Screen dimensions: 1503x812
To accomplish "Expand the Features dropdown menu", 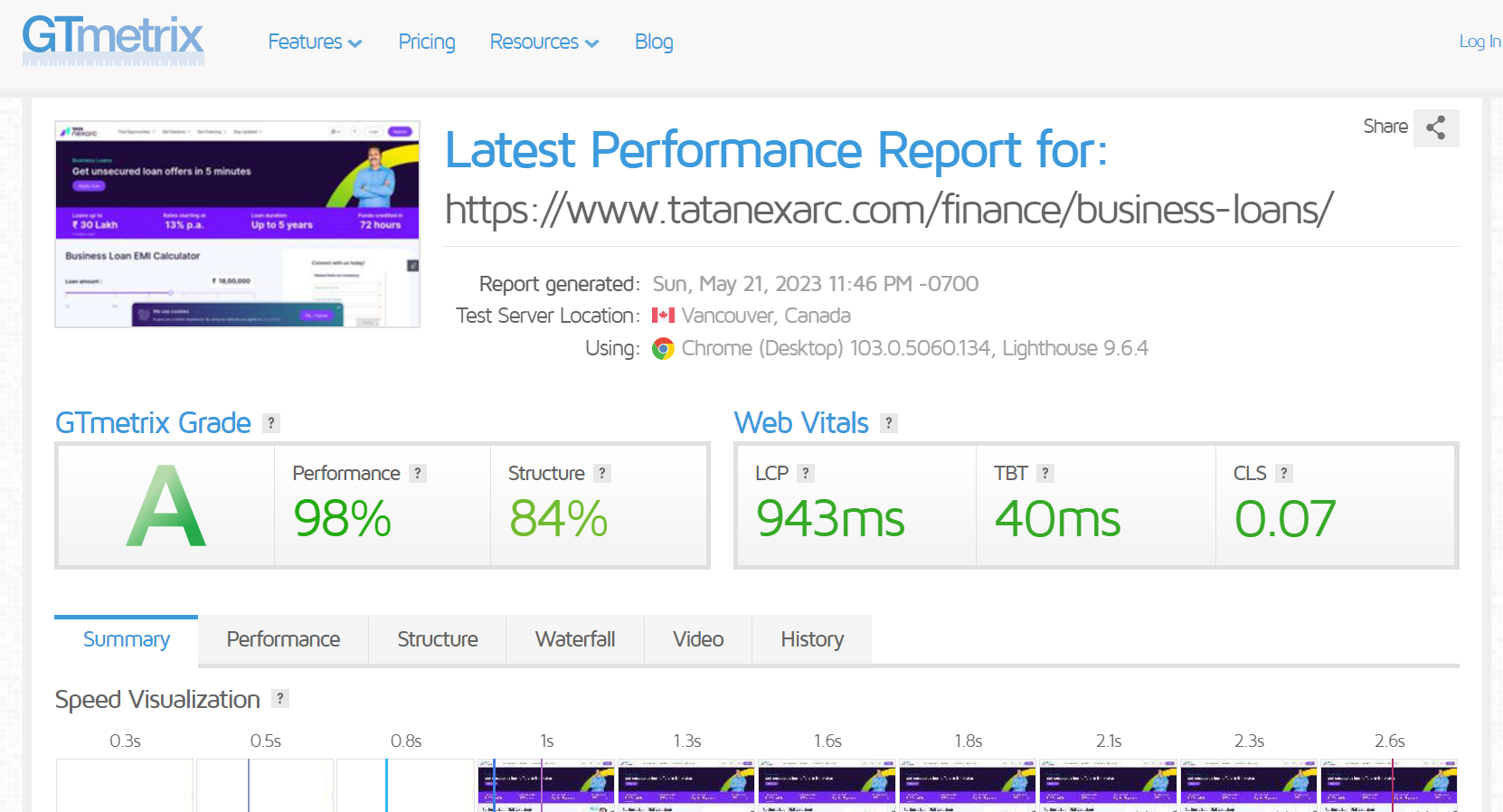I will [x=315, y=42].
